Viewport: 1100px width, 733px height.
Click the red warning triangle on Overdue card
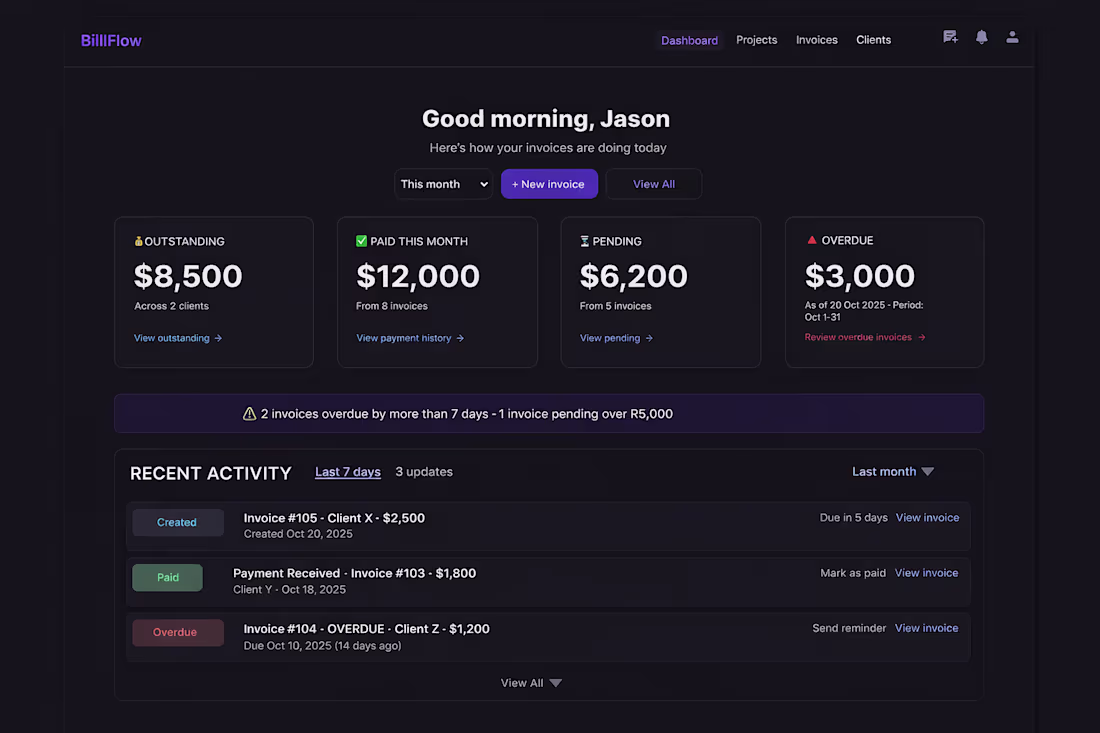(812, 240)
